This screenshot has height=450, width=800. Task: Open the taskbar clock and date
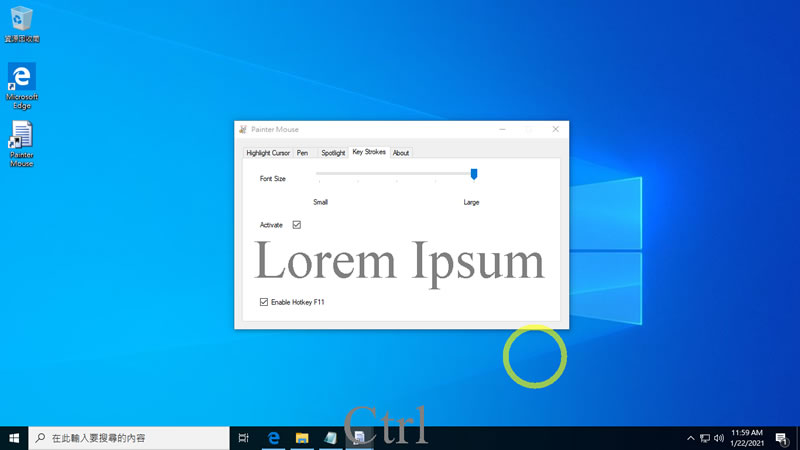pos(746,438)
